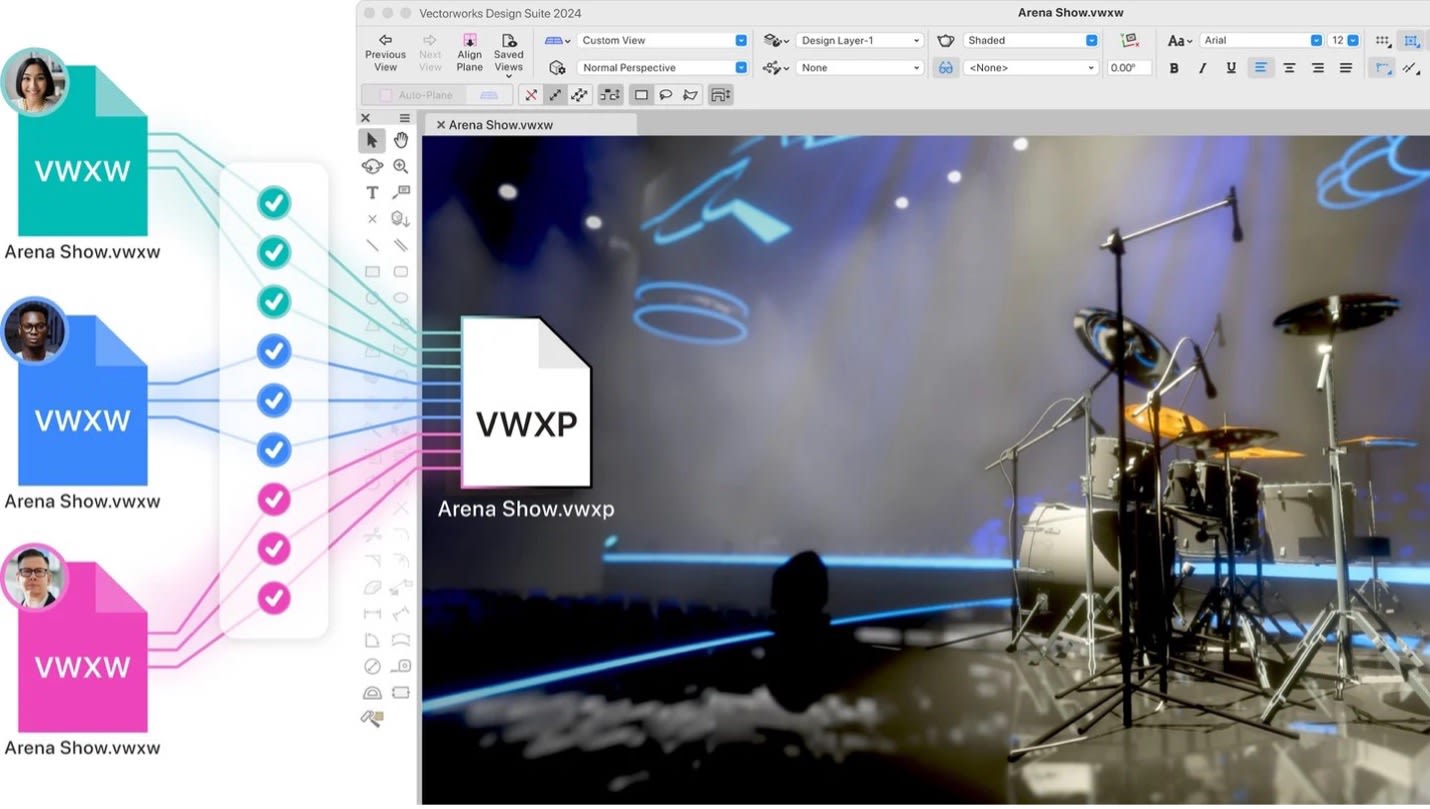Viewport: 1430px width, 809px height.
Task: Open the Aa text size menu
Action: [x=1180, y=40]
